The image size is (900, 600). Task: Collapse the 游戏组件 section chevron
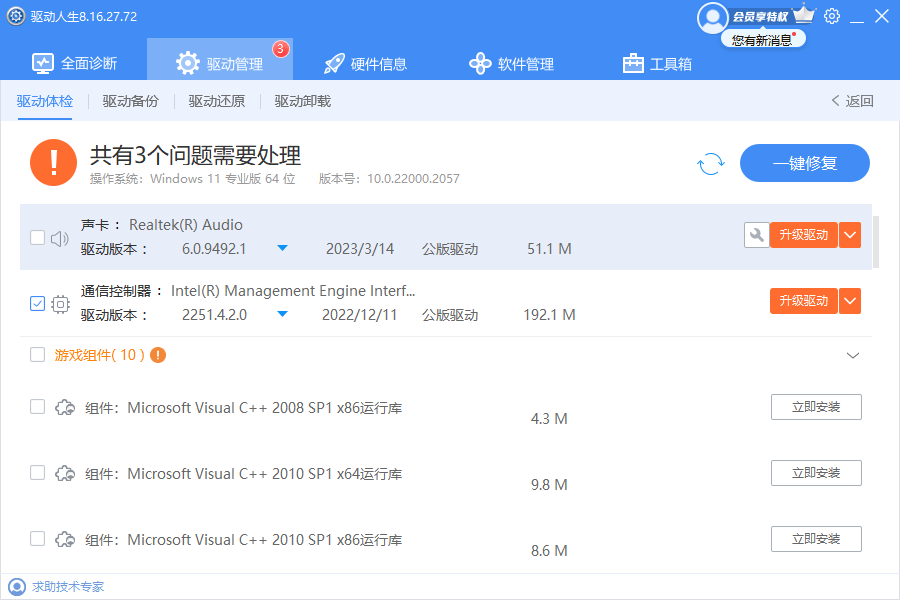(853, 355)
